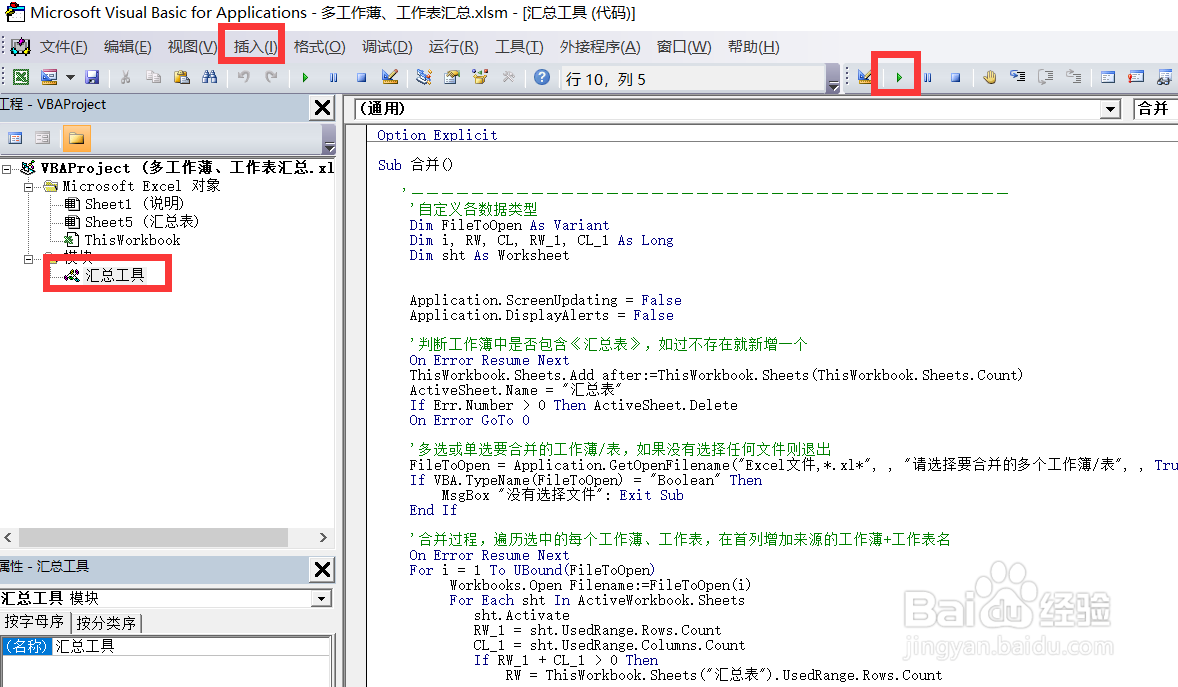The image size is (1178, 687).
Task: Toggle Design Mode on the Debug toolbar
Action: pyautogui.click(x=865, y=77)
